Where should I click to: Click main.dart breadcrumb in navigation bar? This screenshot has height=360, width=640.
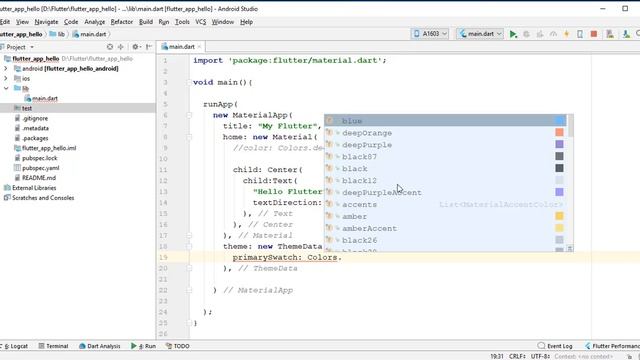click(x=89, y=34)
